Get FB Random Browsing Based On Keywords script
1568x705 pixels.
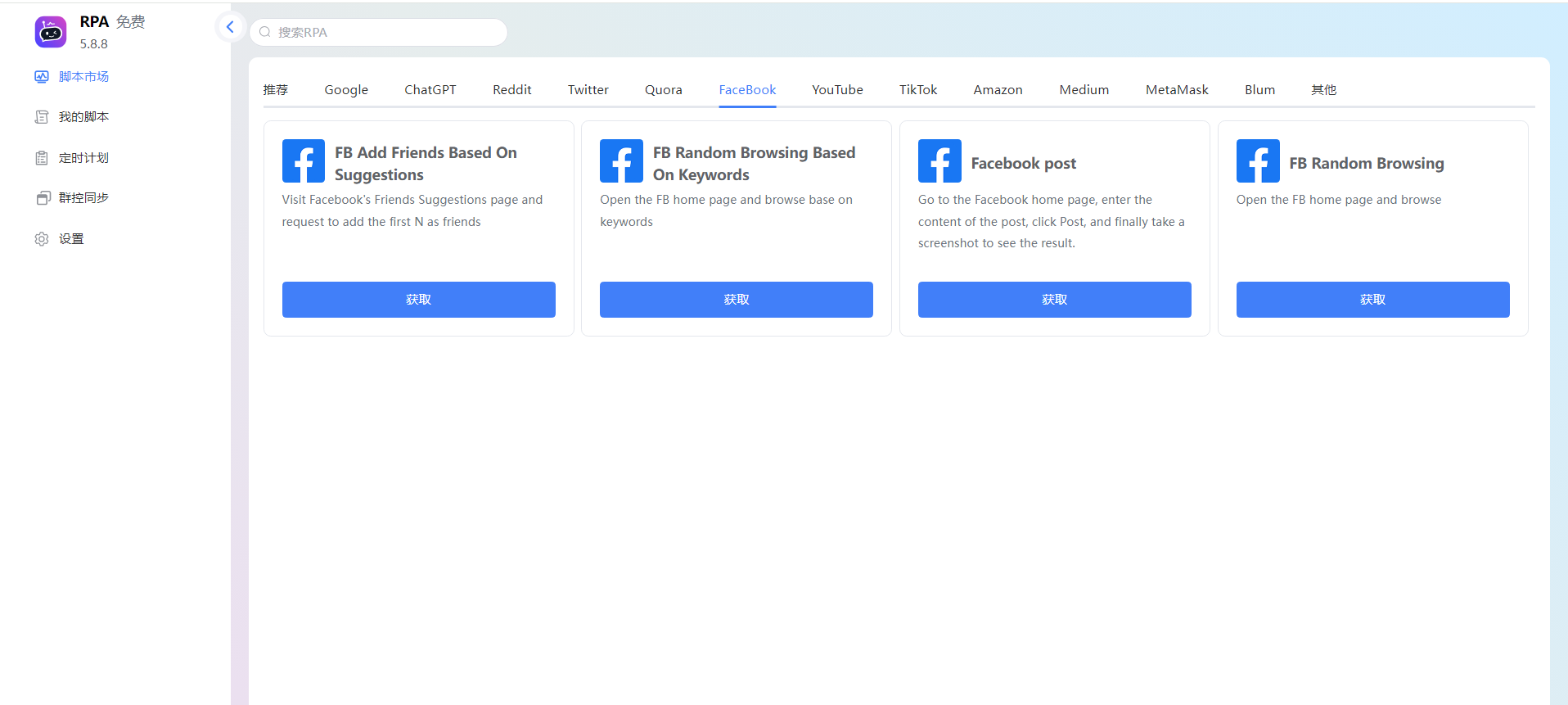(737, 300)
